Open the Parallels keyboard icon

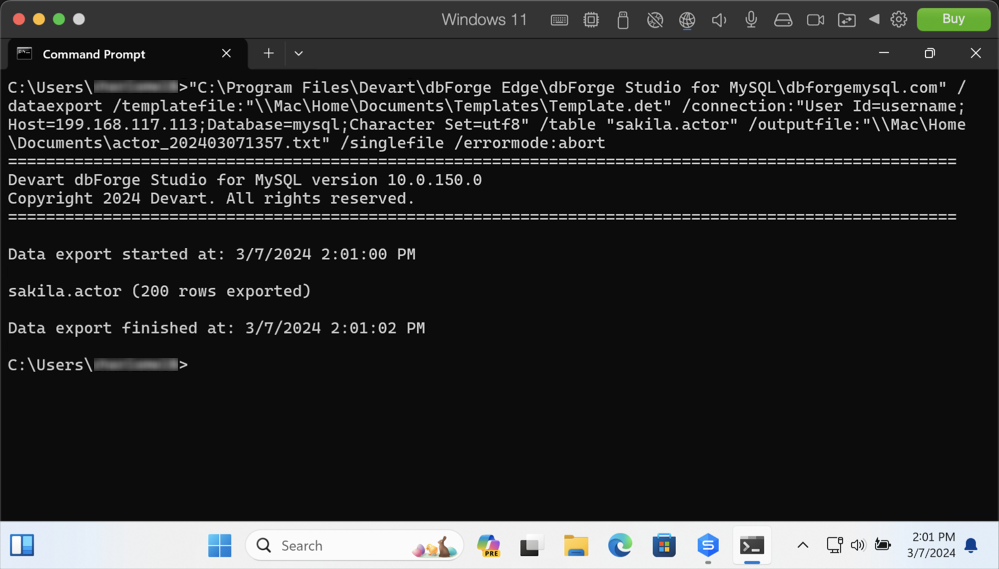pyautogui.click(x=559, y=20)
